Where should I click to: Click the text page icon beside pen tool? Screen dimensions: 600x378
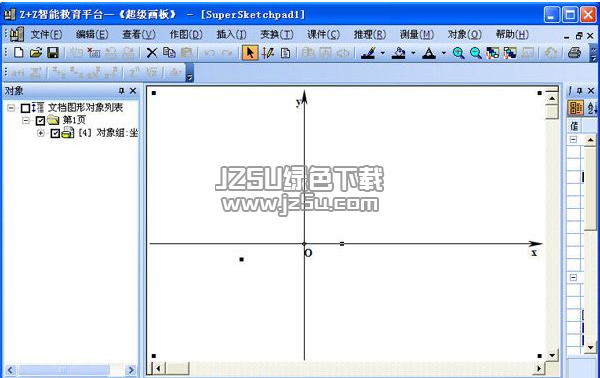285,52
